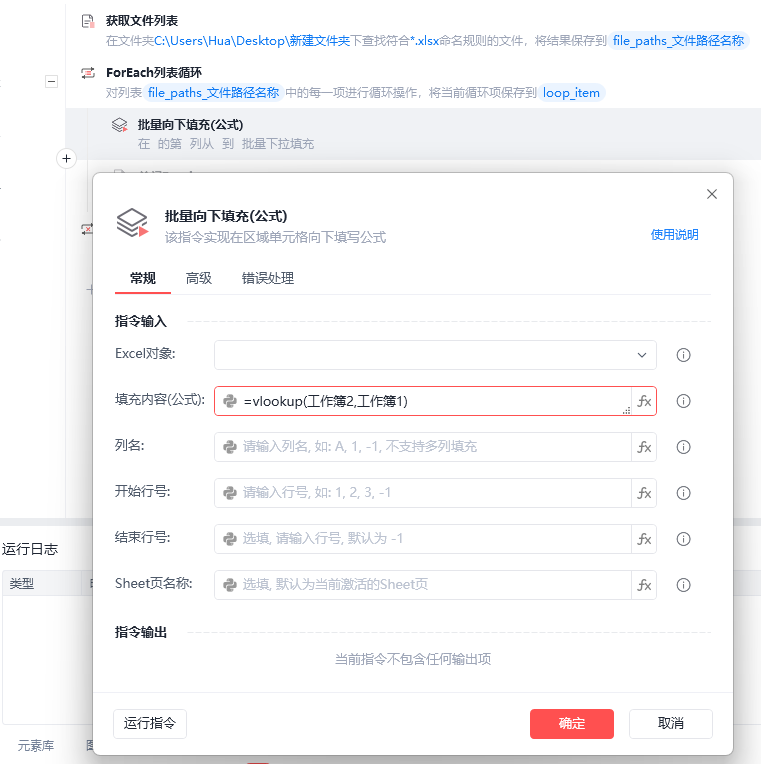Click the 批量向下填充(公式) step icon in flow
Screen dimensions: 761x764
(x=119, y=125)
